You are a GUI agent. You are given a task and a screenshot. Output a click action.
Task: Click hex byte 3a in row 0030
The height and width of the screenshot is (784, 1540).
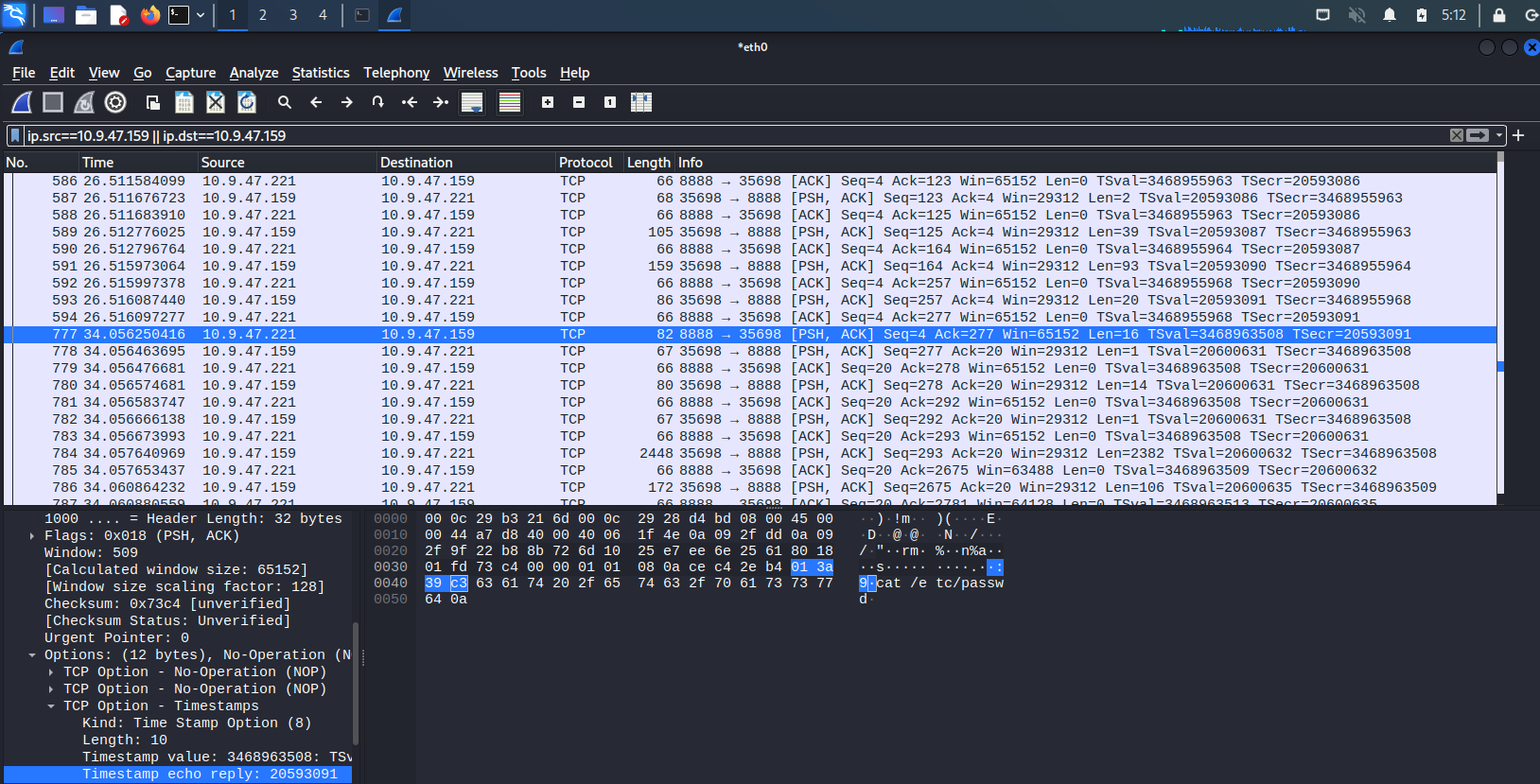(825, 567)
